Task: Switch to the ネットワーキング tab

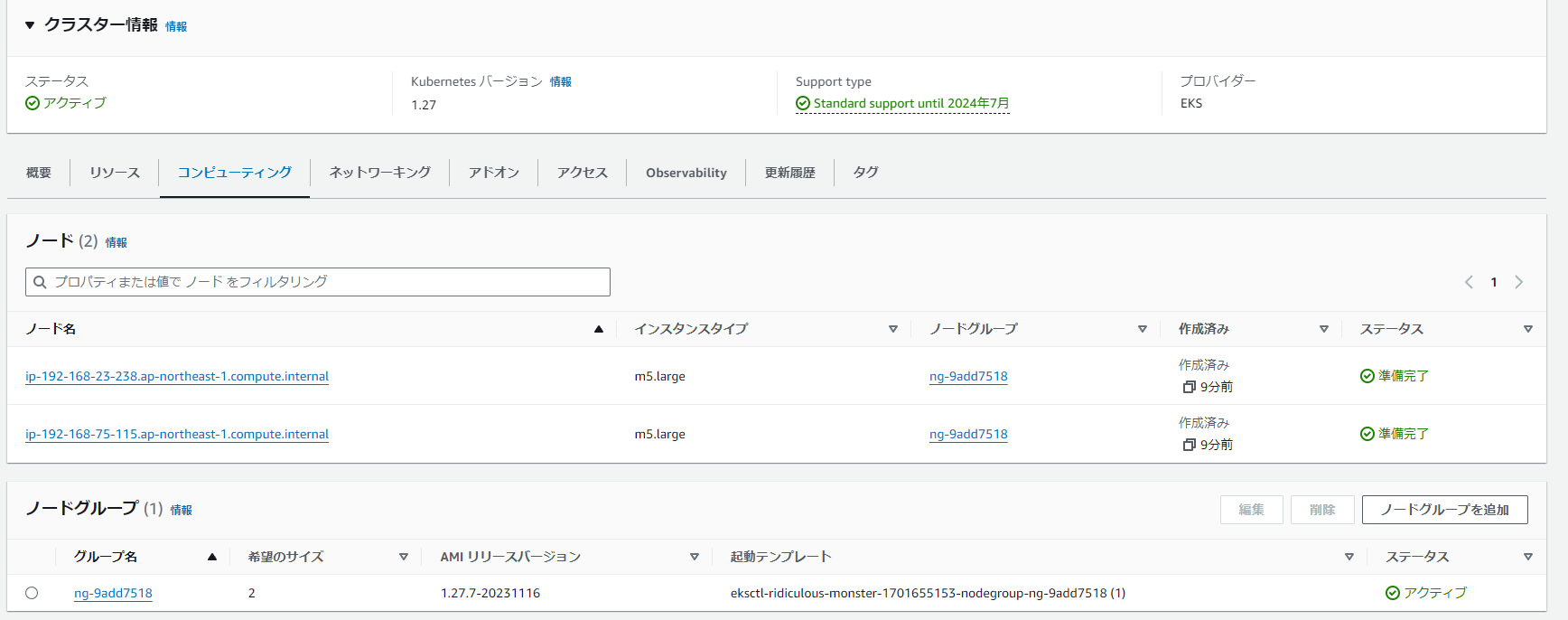Action: (379, 172)
